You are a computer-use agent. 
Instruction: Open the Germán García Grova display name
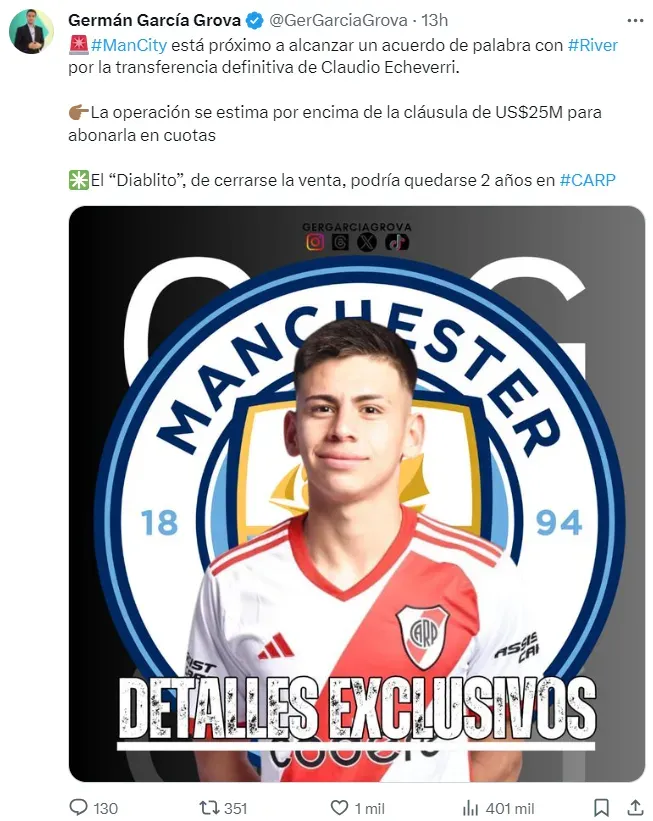[154, 20]
